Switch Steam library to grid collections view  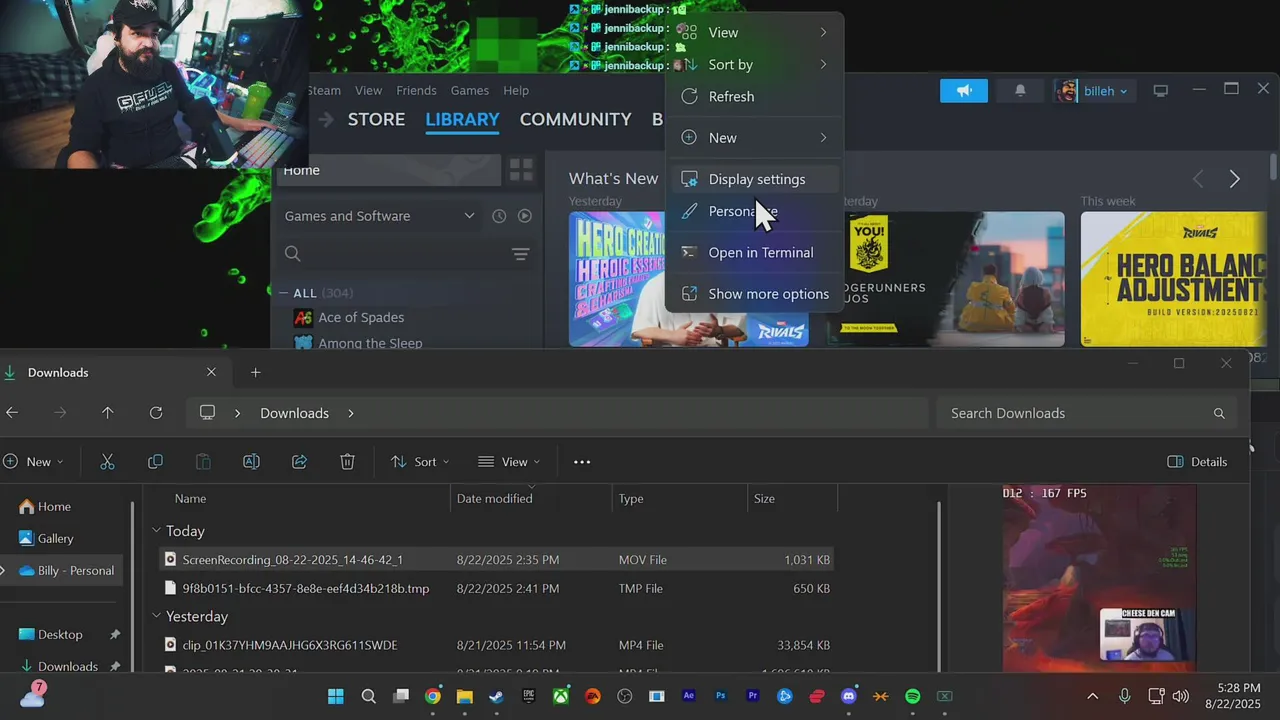(x=521, y=170)
